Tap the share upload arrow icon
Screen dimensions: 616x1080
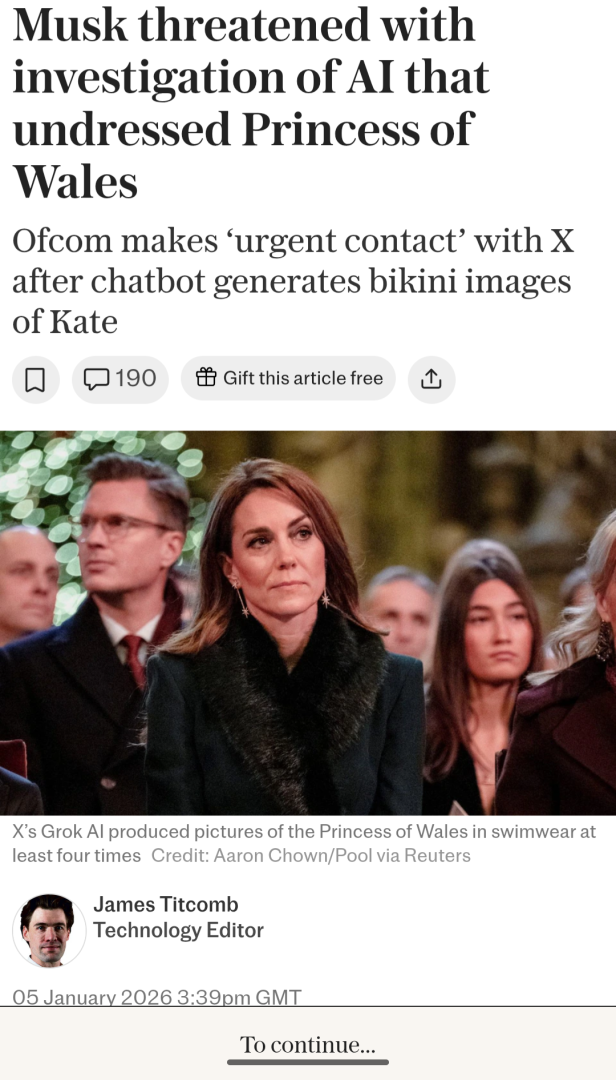(x=431, y=379)
